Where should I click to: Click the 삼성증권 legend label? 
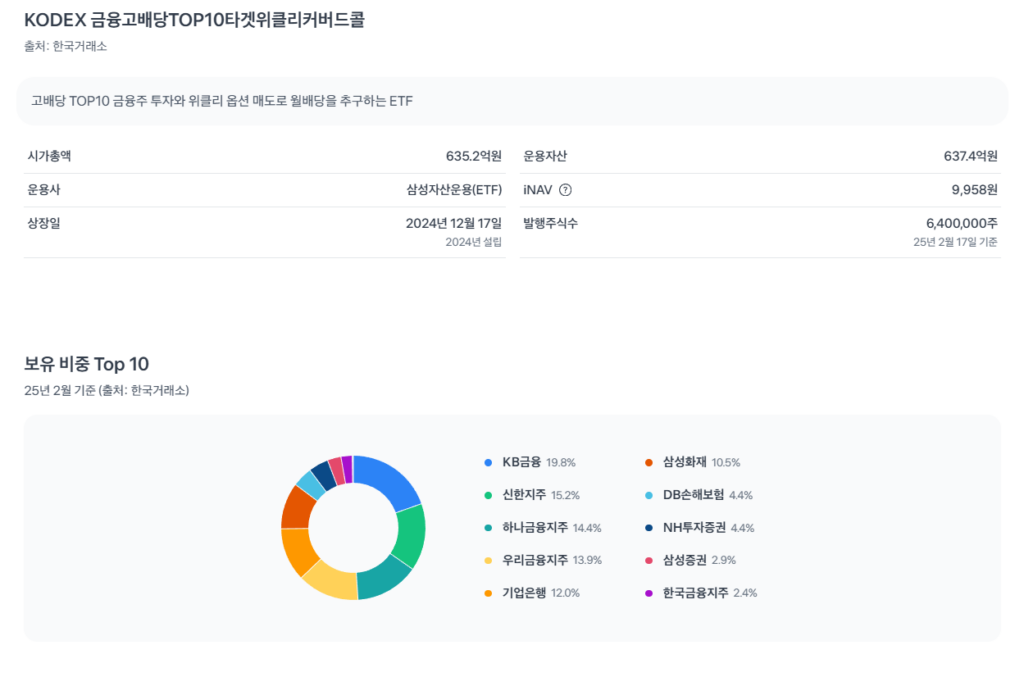click(x=684, y=560)
